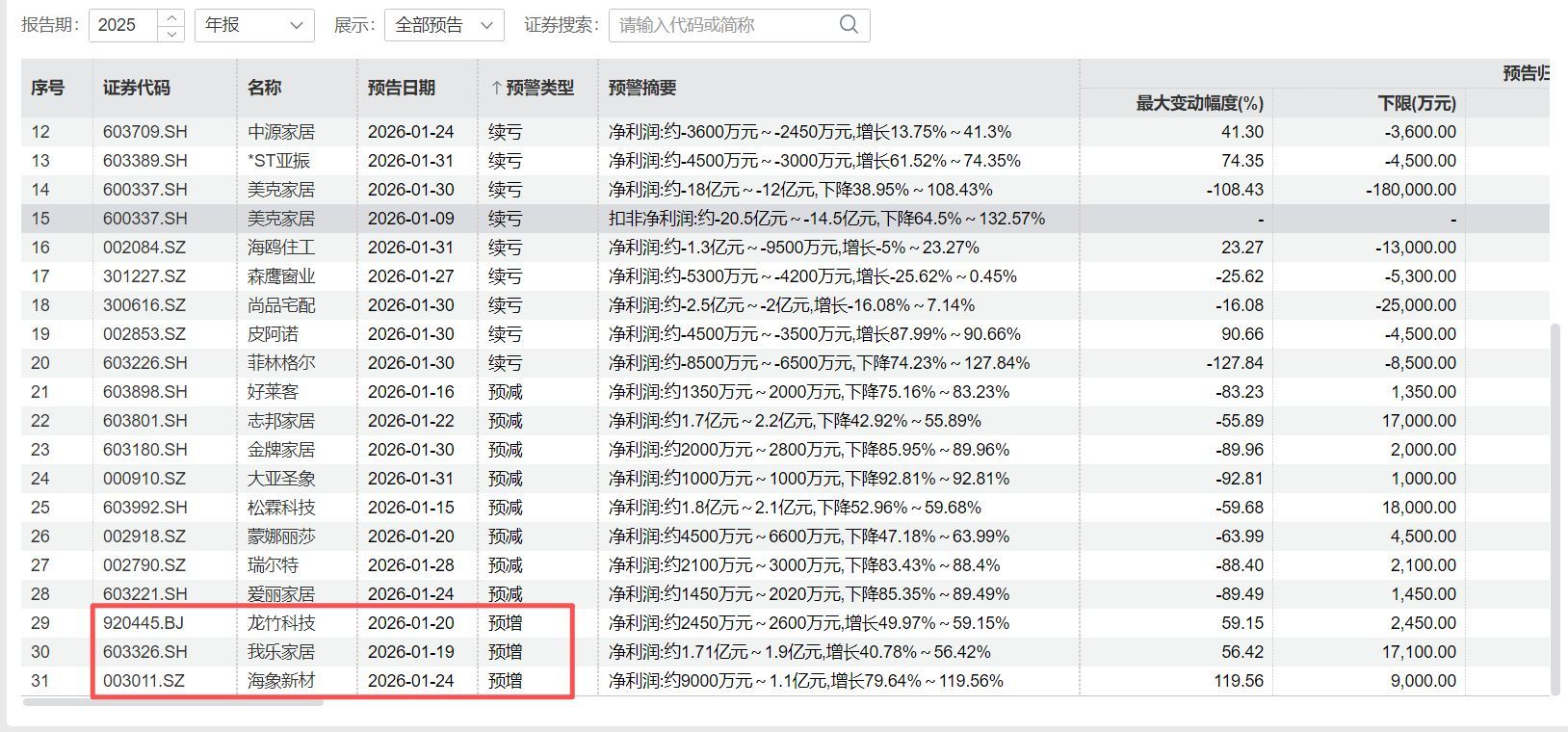The image size is (1568, 732).
Task: Click the 预警摘要 column header
Action: click(x=642, y=88)
